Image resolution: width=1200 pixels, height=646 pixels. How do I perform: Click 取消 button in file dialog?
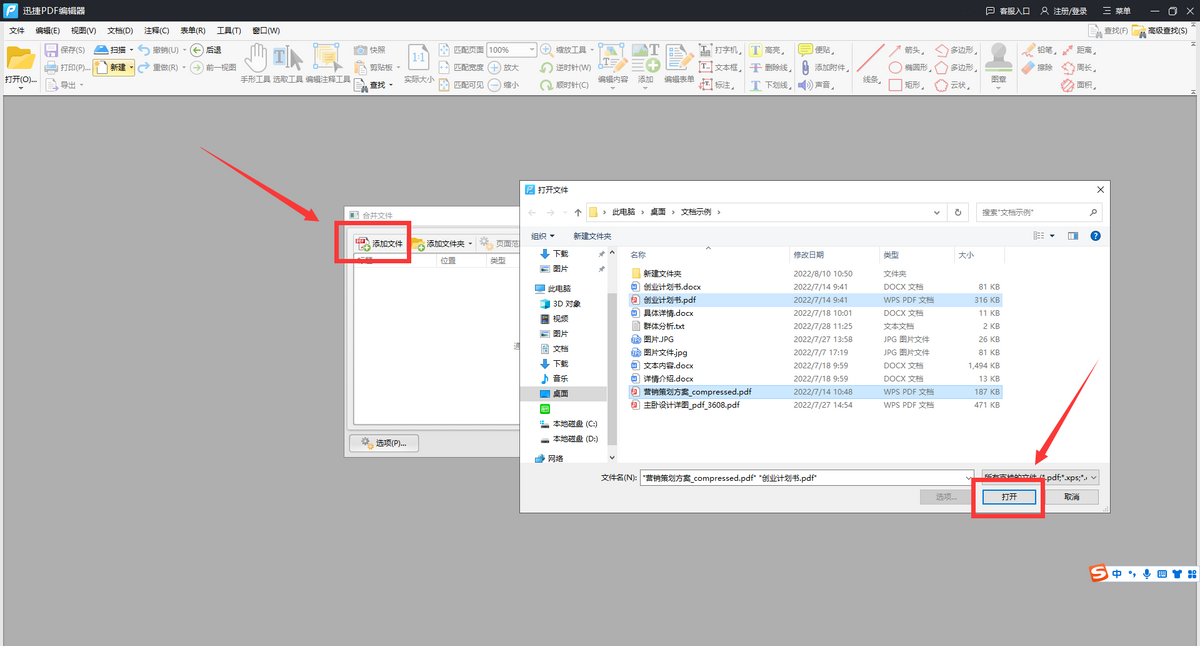(x=1071, y=497)
